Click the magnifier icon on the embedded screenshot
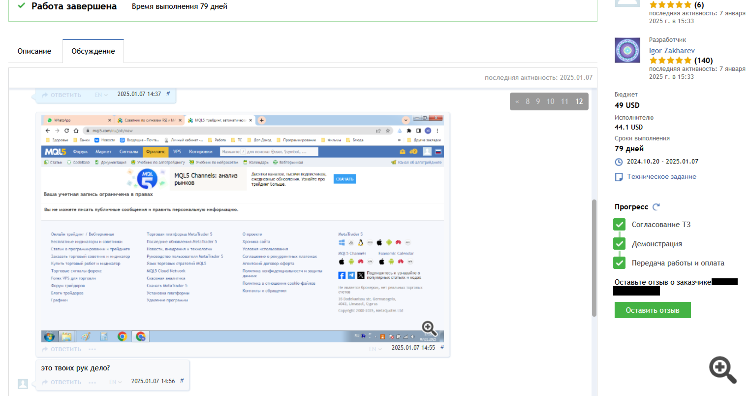This screenshot has width=750, height=396. [x=429, y=328]
